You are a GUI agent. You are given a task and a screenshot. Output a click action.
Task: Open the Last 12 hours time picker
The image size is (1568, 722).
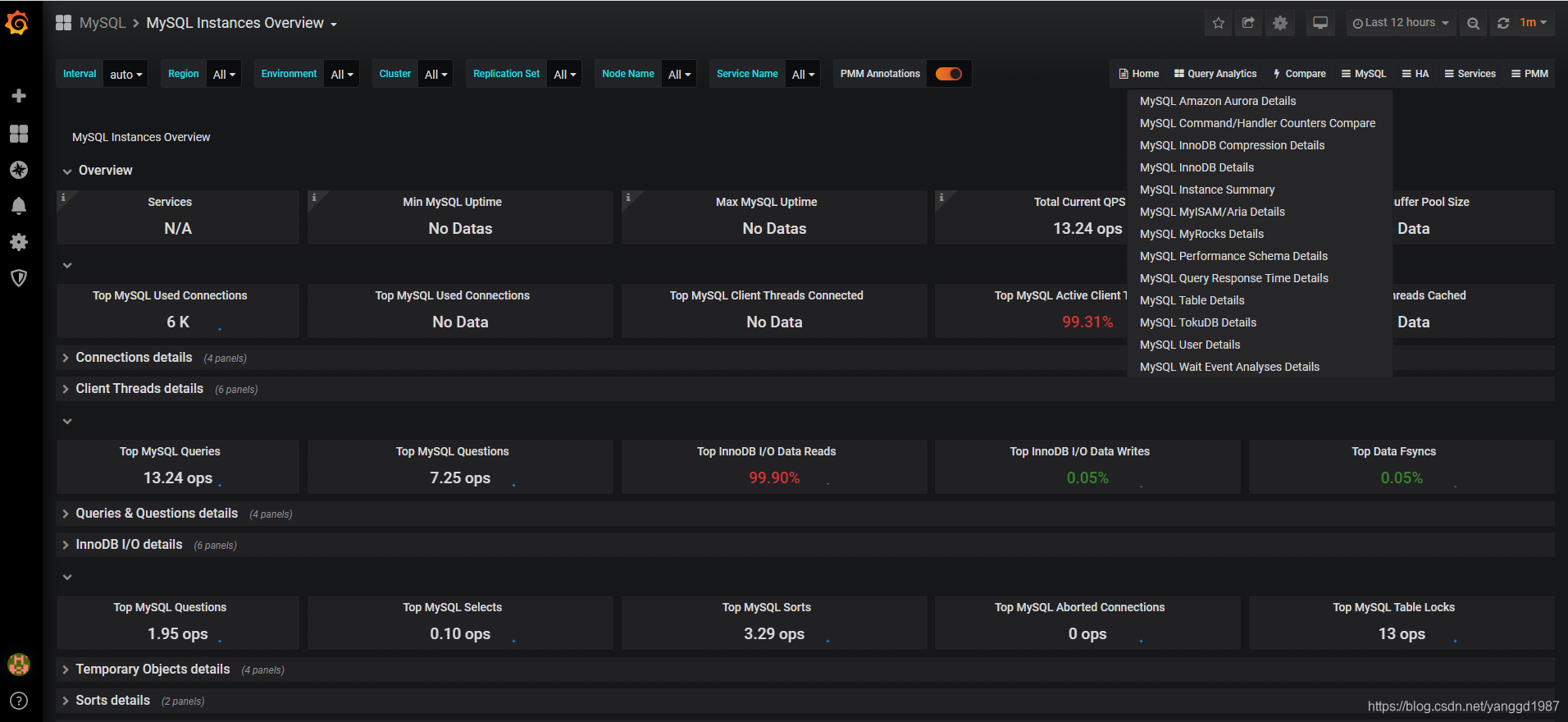[1401, 23]
